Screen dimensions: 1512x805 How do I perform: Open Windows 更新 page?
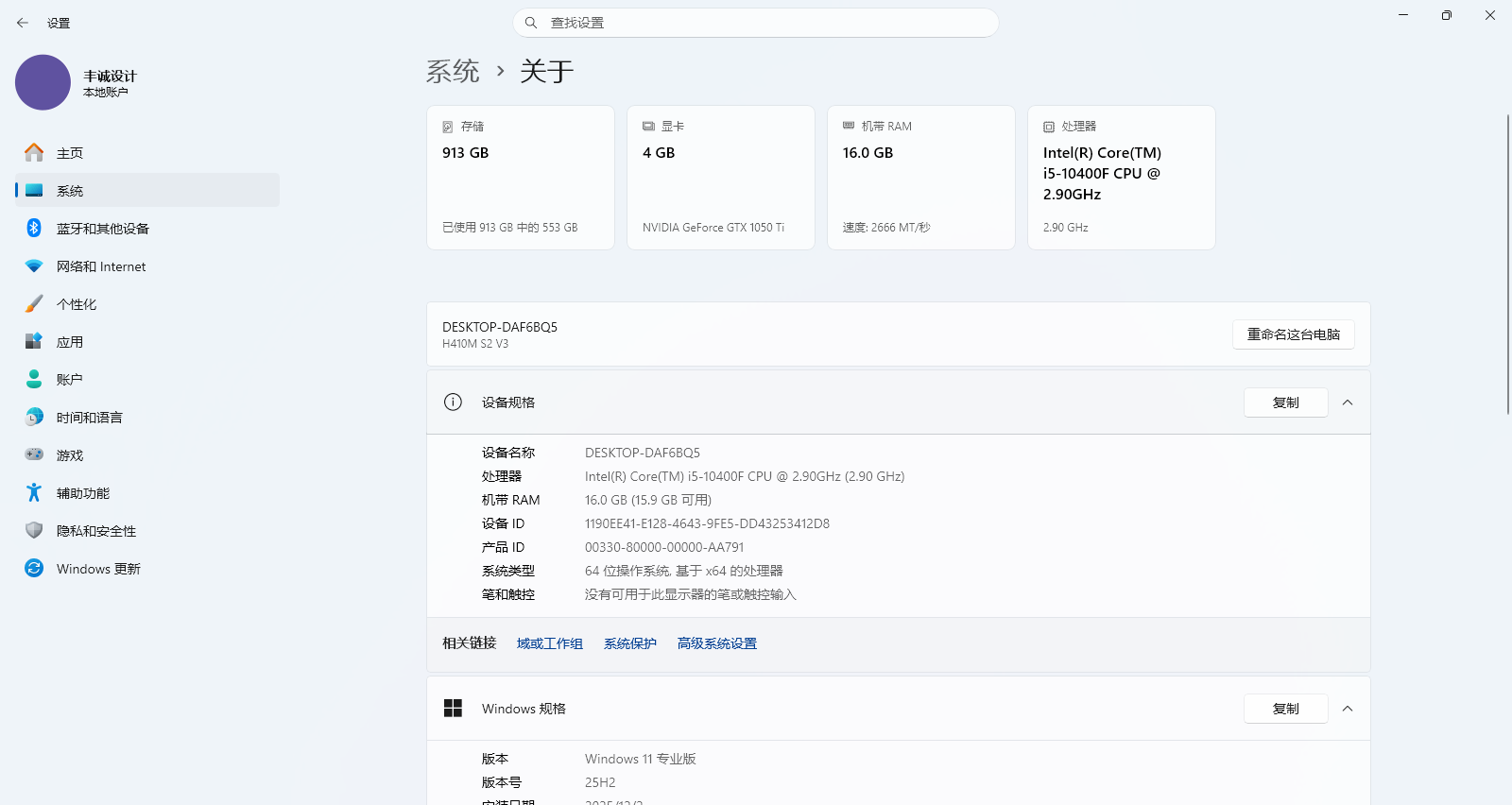pos(147,568)
